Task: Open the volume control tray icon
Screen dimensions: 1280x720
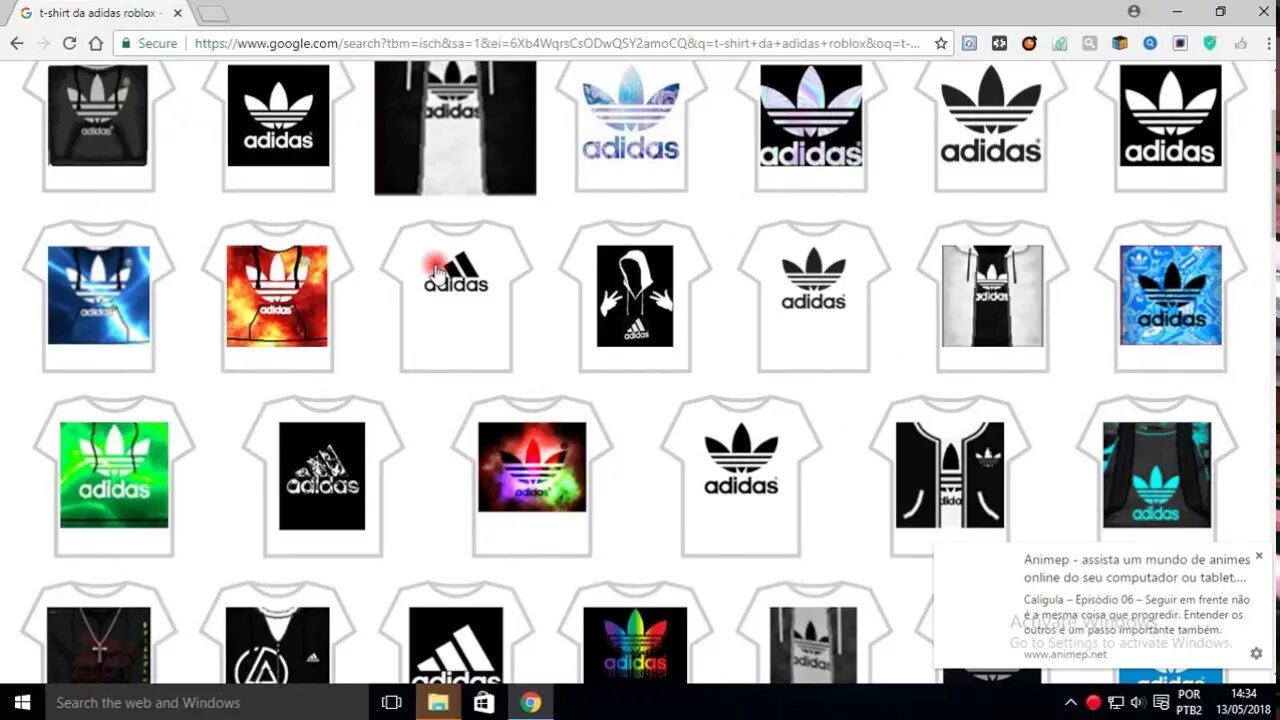Action: [x=1138, y=702]
